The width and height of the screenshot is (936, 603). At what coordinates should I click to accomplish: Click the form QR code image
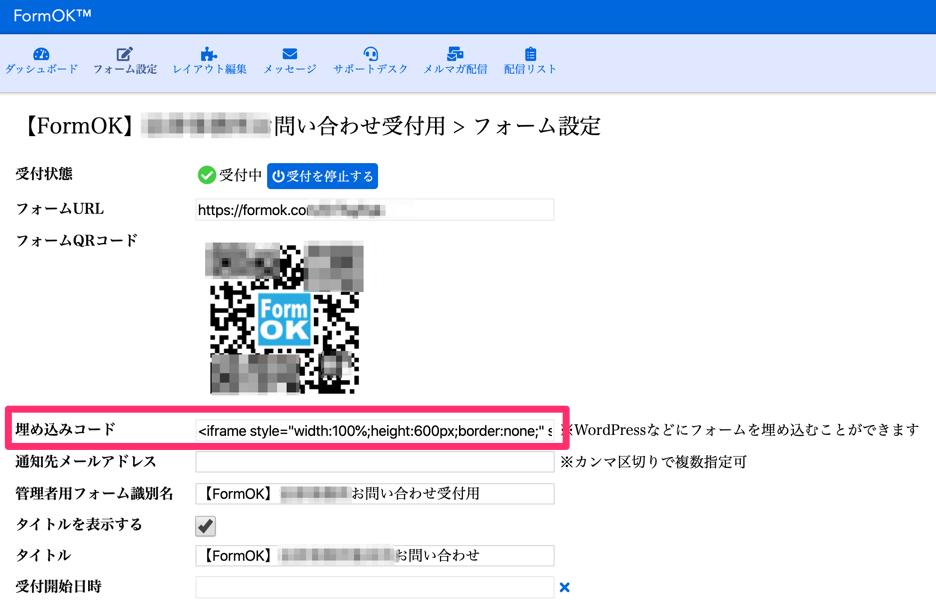pyautogui.click(x=284, y=318)
